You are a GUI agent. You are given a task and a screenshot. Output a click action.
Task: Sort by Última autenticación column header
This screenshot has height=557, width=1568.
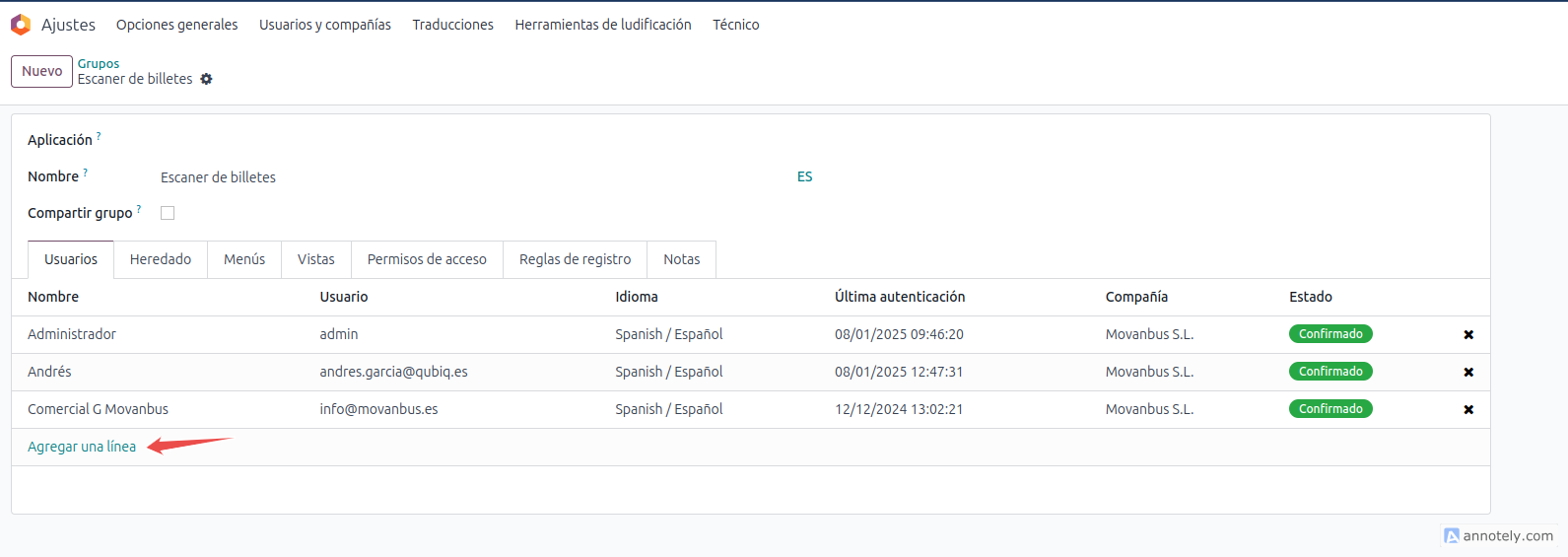point(899,297)
